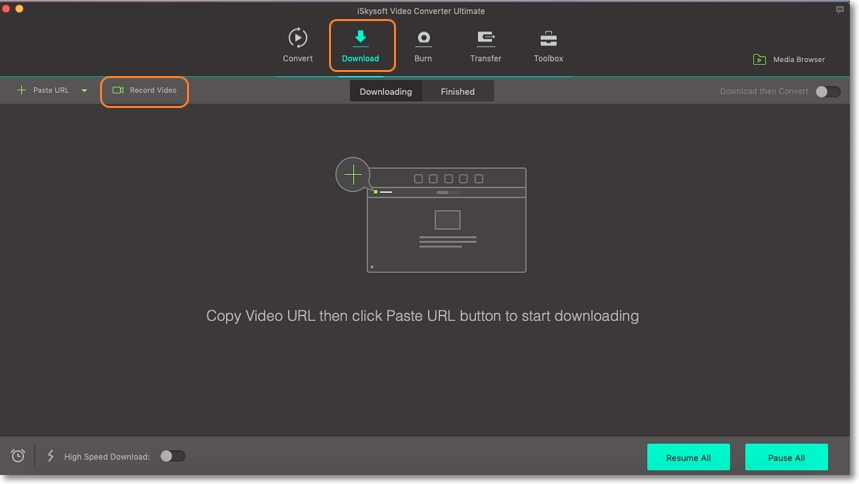The image size is (859, 484).
Task: Click the lightning bolt speed icon
Action: coord(50,456)
